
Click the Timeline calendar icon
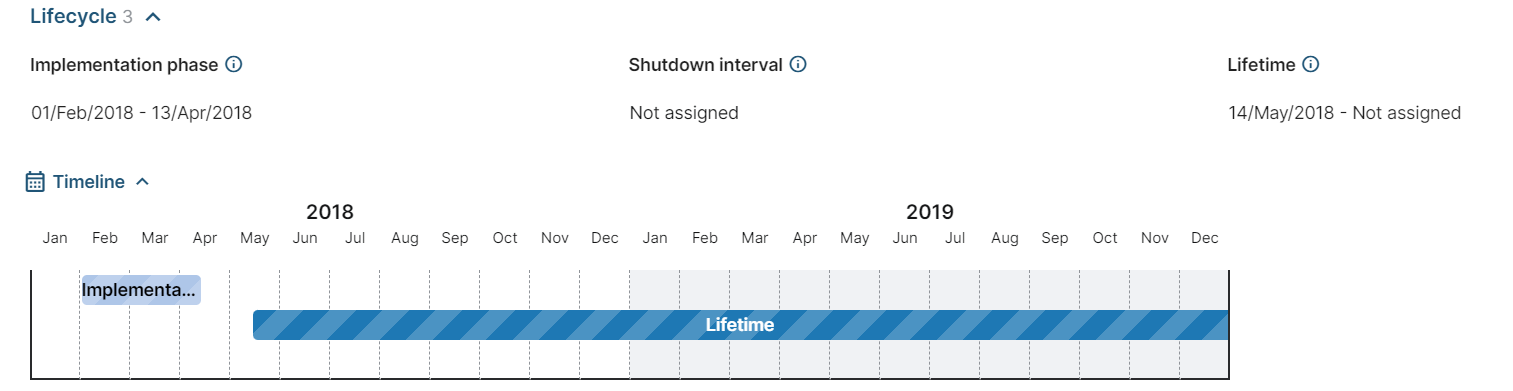[x=35, y=182]
